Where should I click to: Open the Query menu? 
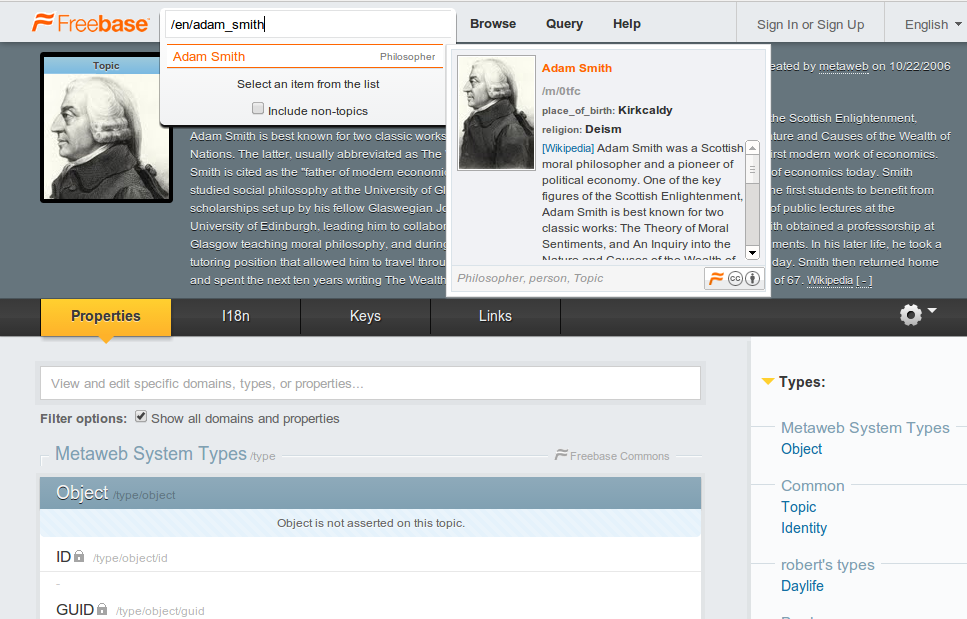(564, 23)
